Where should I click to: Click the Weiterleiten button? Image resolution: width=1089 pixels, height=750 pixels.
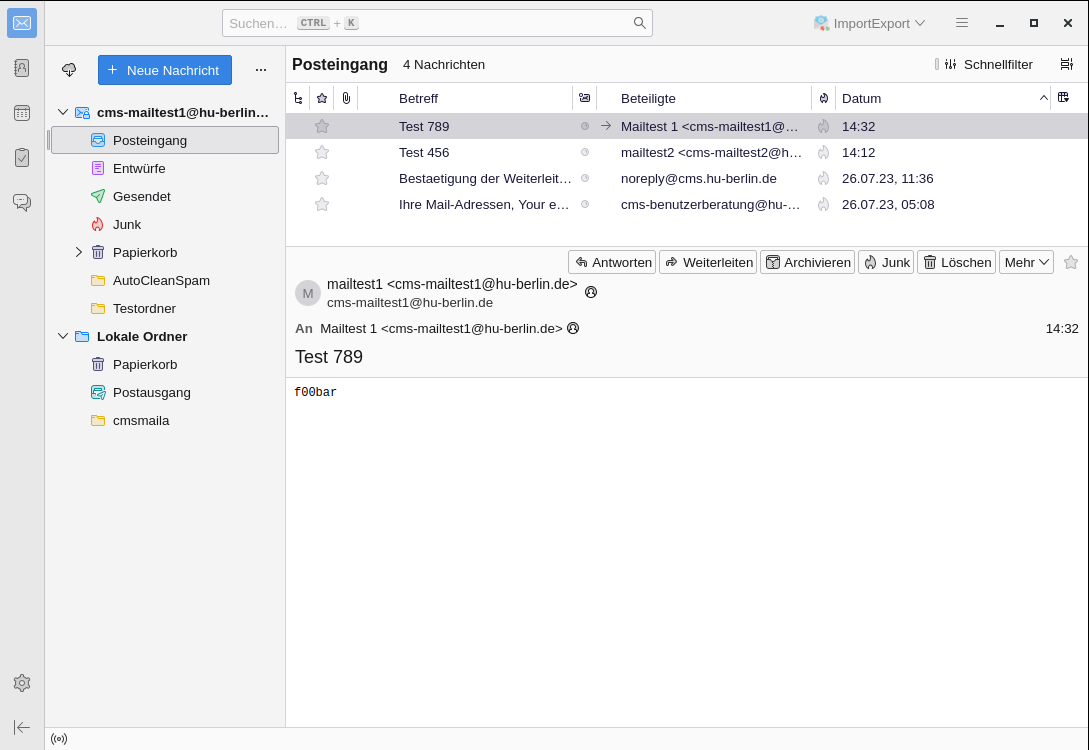708,262
